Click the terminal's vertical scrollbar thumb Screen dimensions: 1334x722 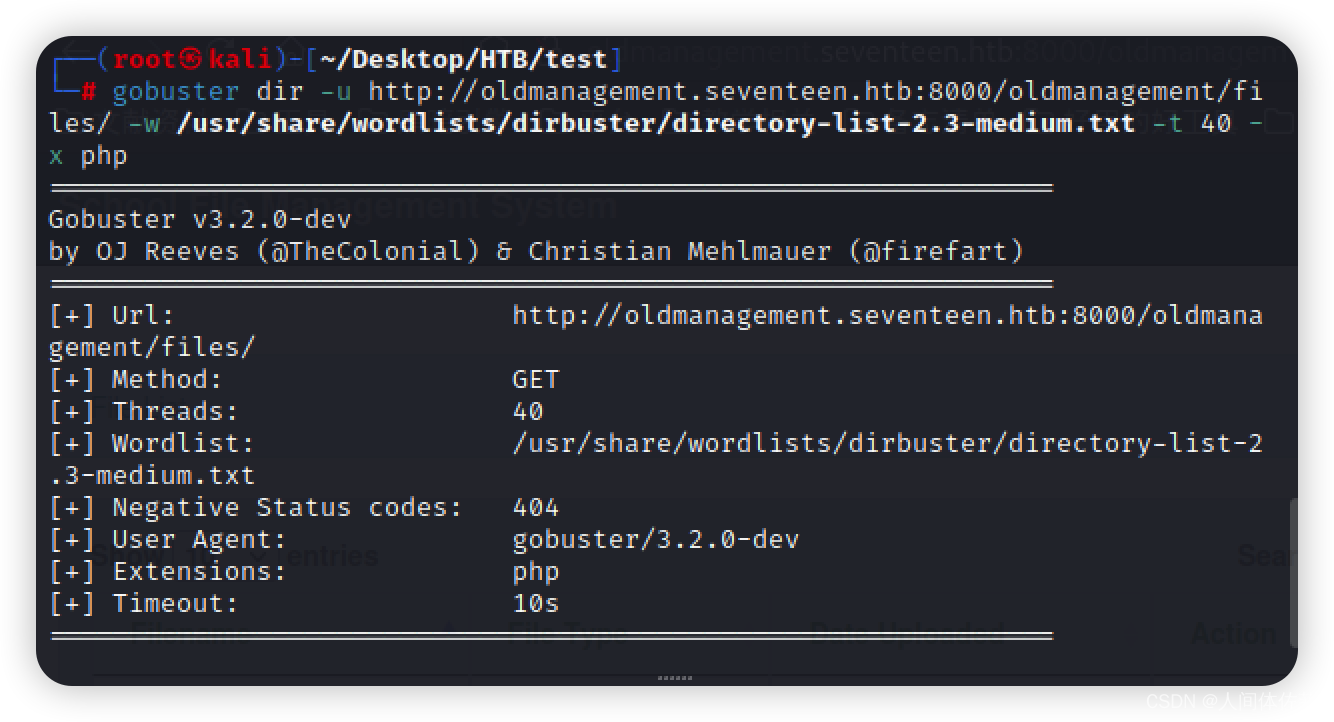[x=1292, y=572]
